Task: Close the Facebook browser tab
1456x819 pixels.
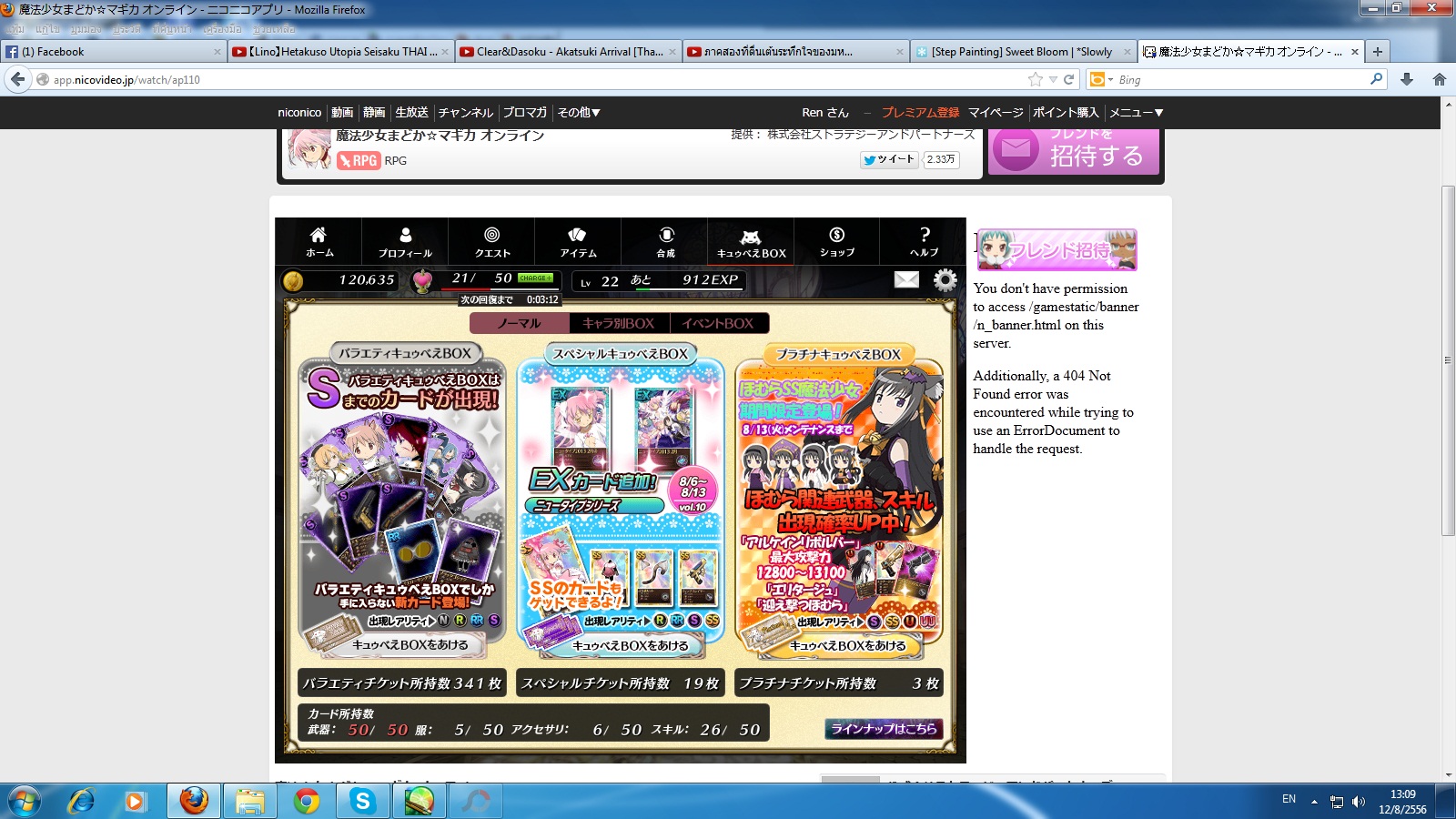Action: tap(217, 52)
